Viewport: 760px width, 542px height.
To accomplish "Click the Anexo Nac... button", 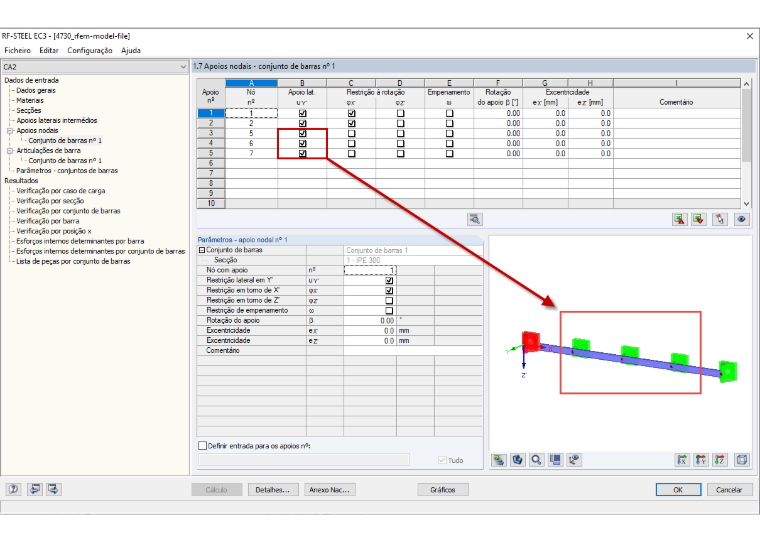I will (330, 490).
